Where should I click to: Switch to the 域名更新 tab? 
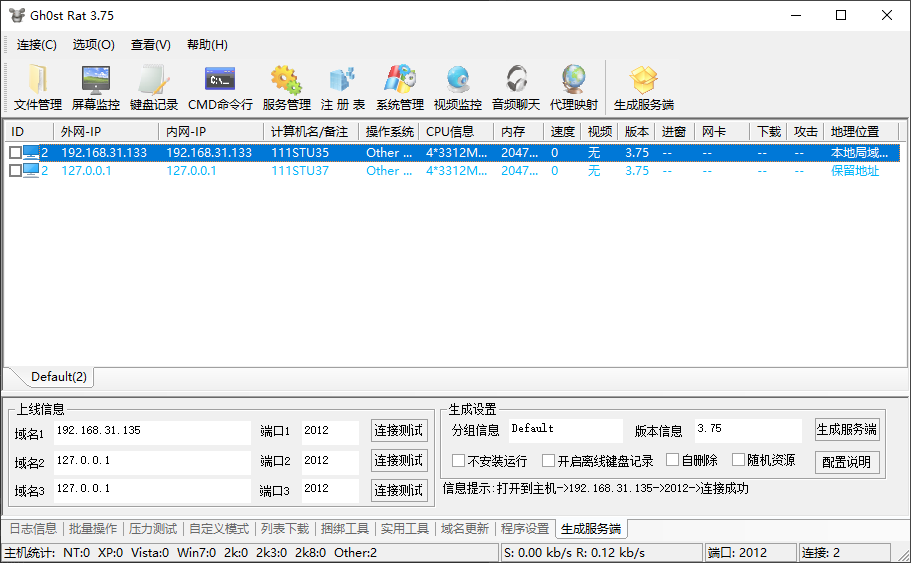click(464, 529)
